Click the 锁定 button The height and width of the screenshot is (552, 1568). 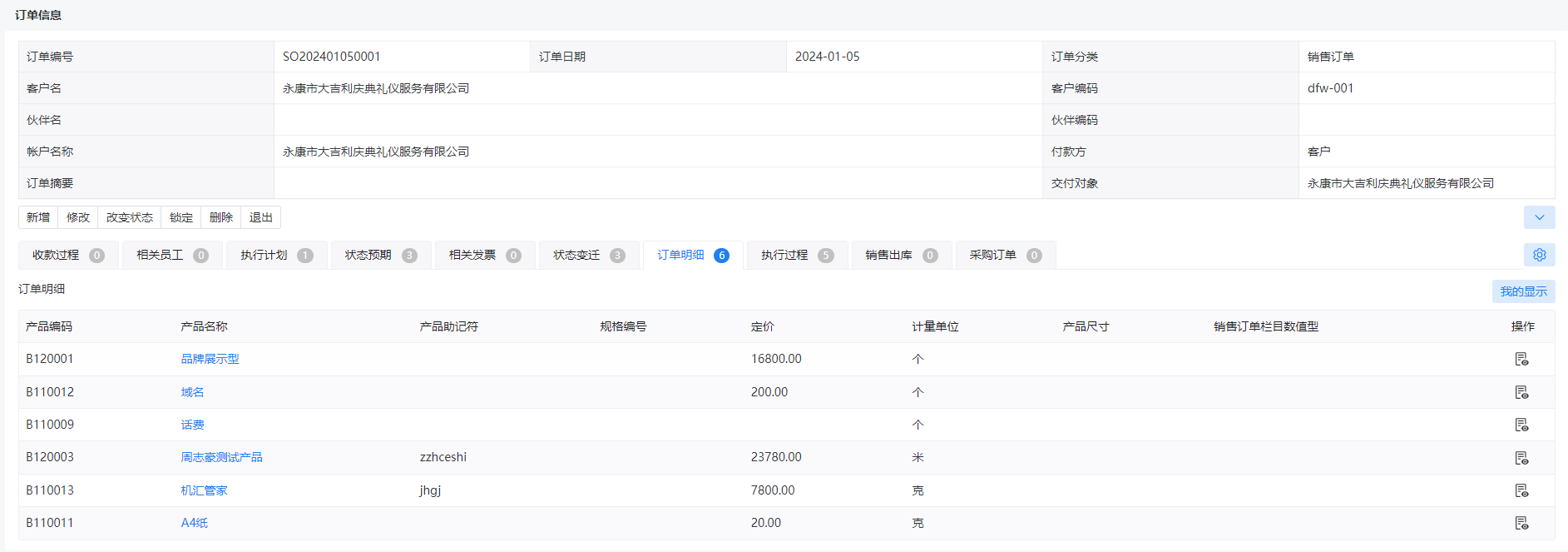181,217
